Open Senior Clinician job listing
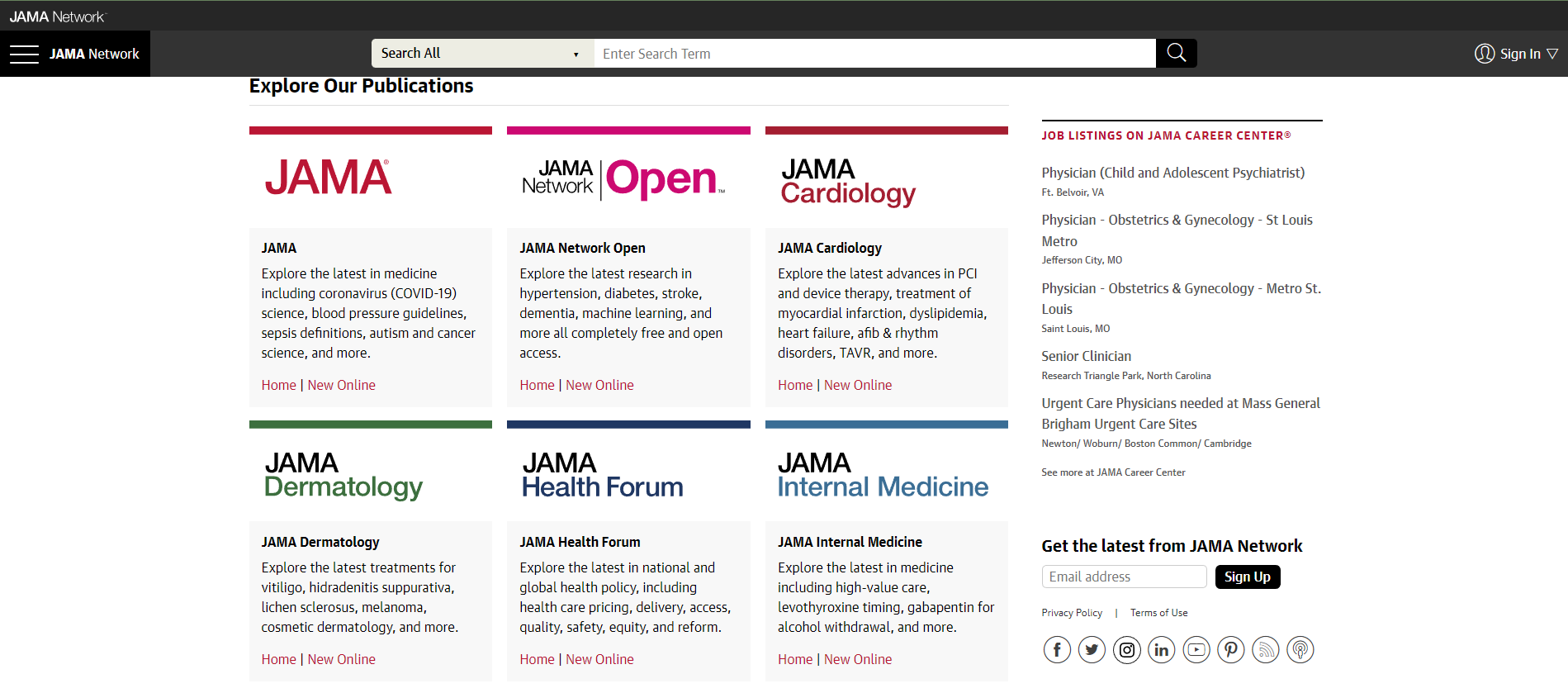The image size is (1568, 693). tap(1087, 356)
